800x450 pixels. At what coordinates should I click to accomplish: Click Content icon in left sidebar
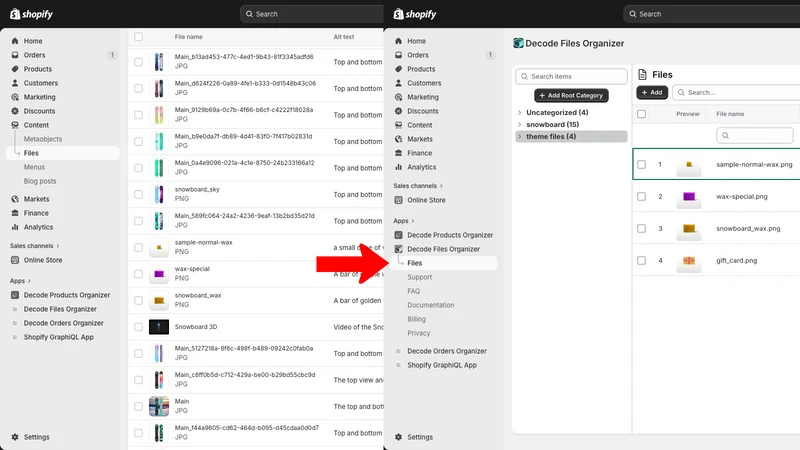pyautogui.click(x=15, y=125)
